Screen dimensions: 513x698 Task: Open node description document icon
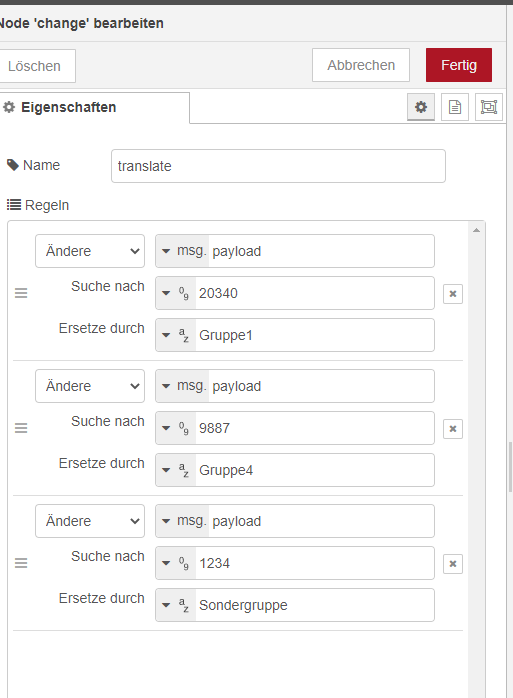click(455, 107)
